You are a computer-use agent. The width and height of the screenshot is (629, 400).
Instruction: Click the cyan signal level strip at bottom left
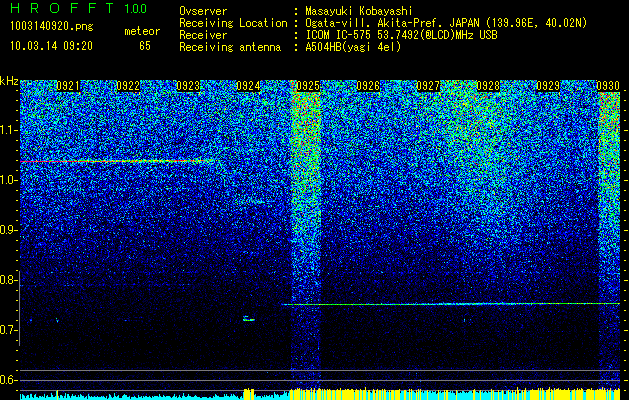132,397
